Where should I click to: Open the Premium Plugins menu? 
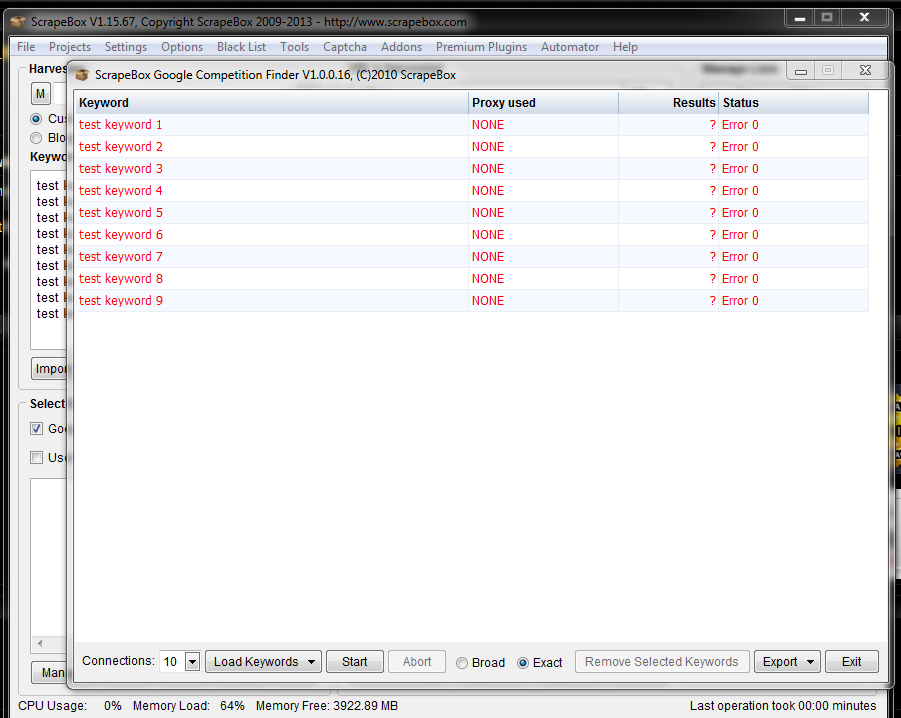[x=481, y=47]
